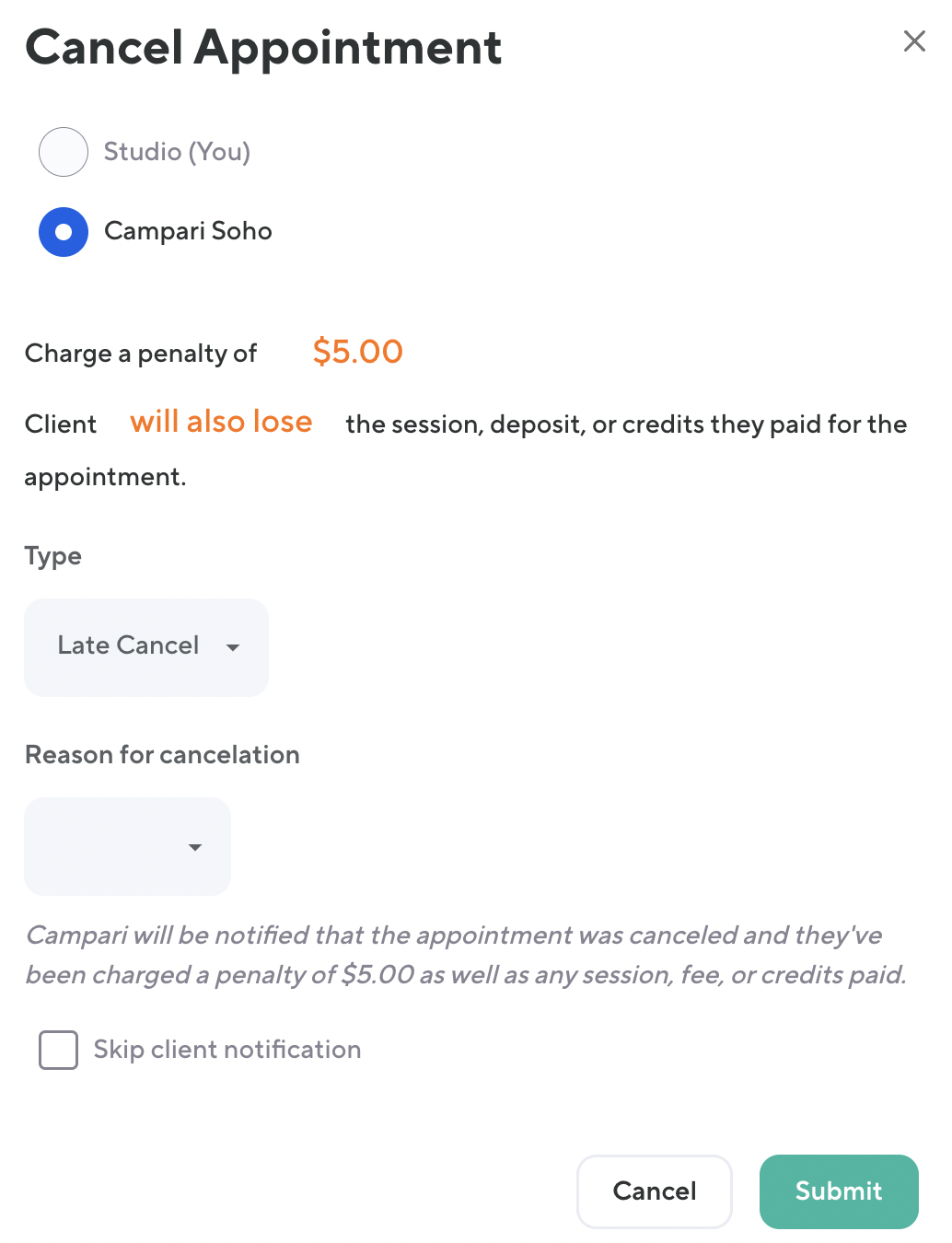Image resolution: width=952 pixels, height=1243 pixels.
Task: Click the "Studio (You)" option label
Action: tap(177, 152)
